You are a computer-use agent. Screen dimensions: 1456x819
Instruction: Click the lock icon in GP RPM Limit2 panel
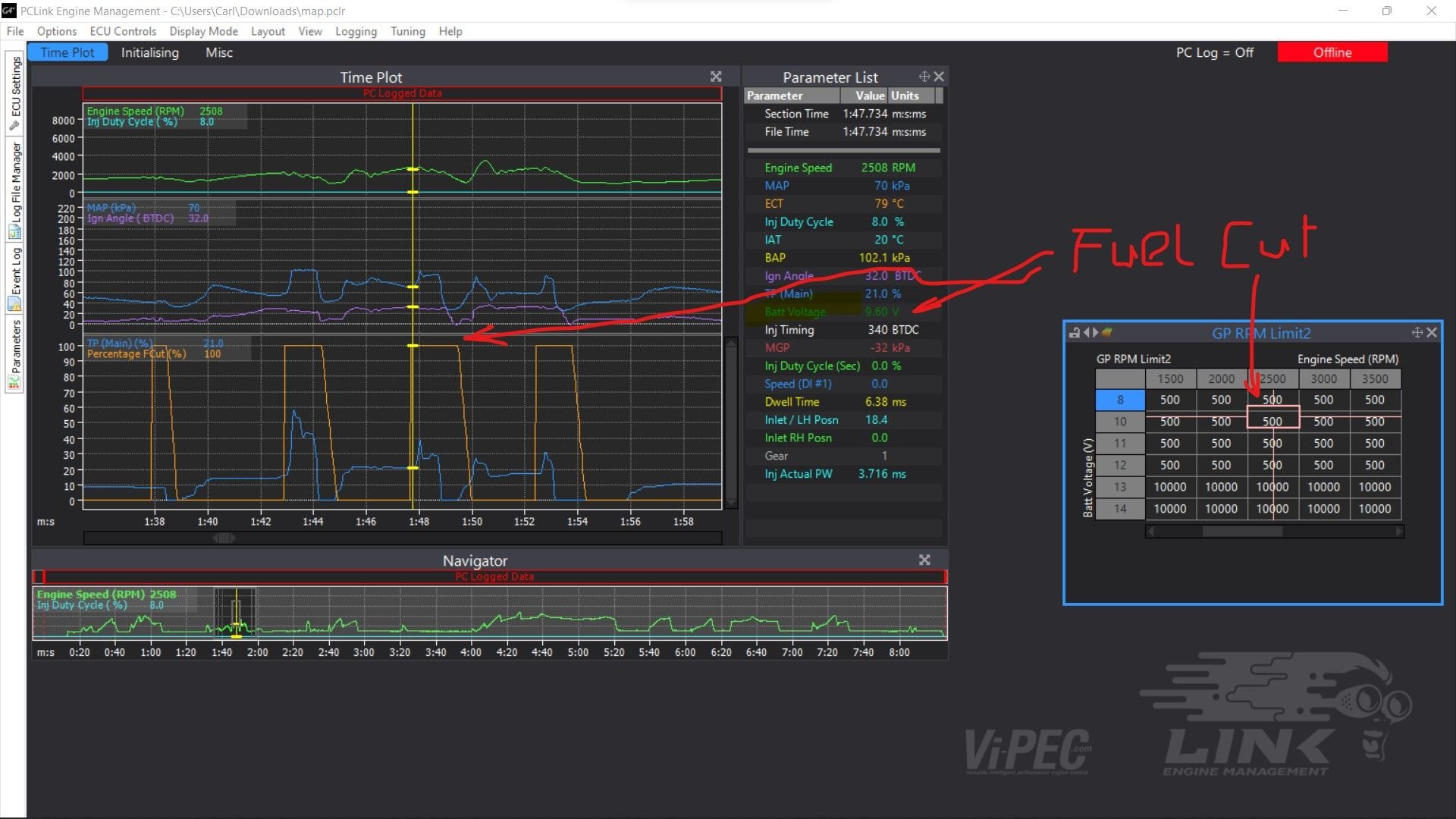(x=1074, y=333)
